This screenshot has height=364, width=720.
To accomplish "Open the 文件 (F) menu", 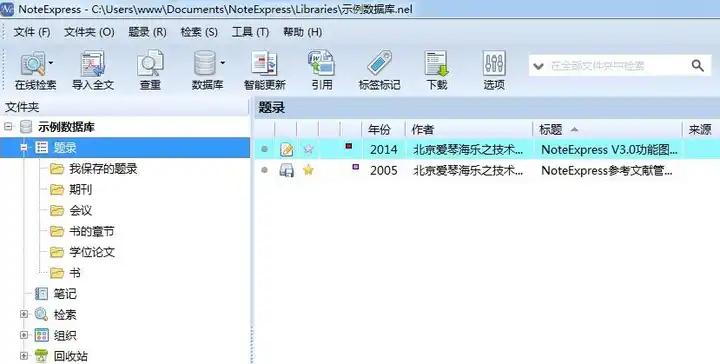I will (x=32, y=32).
